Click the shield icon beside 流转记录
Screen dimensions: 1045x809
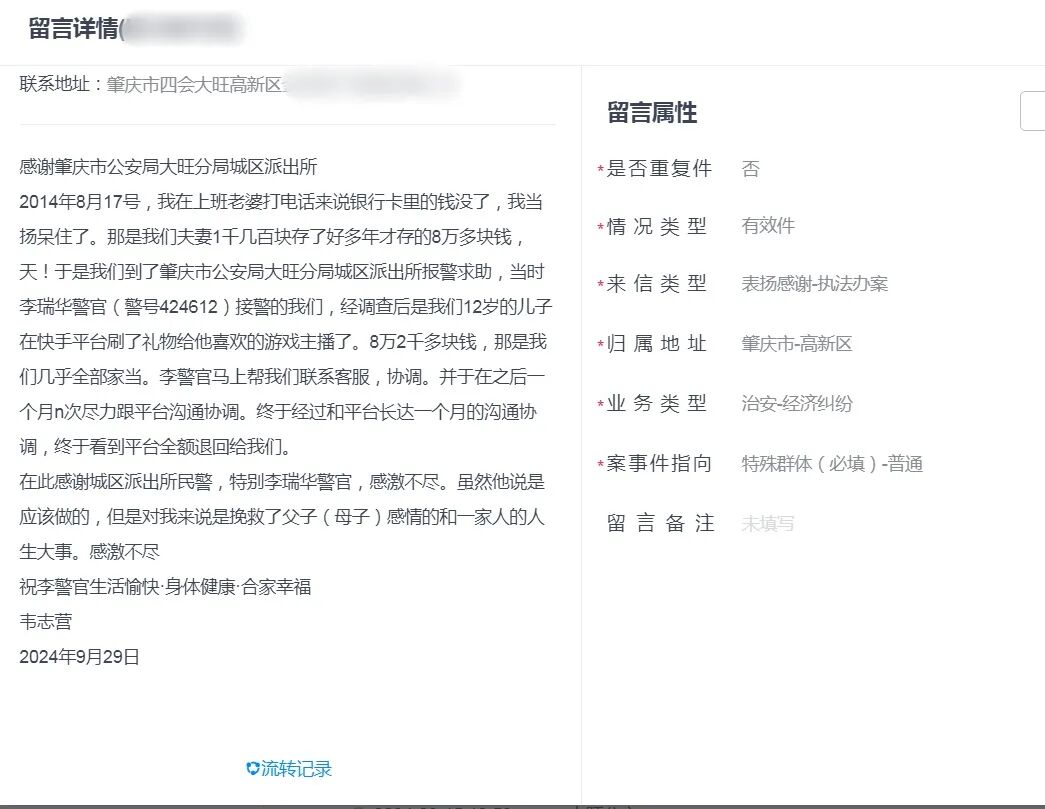click(253, 769)
